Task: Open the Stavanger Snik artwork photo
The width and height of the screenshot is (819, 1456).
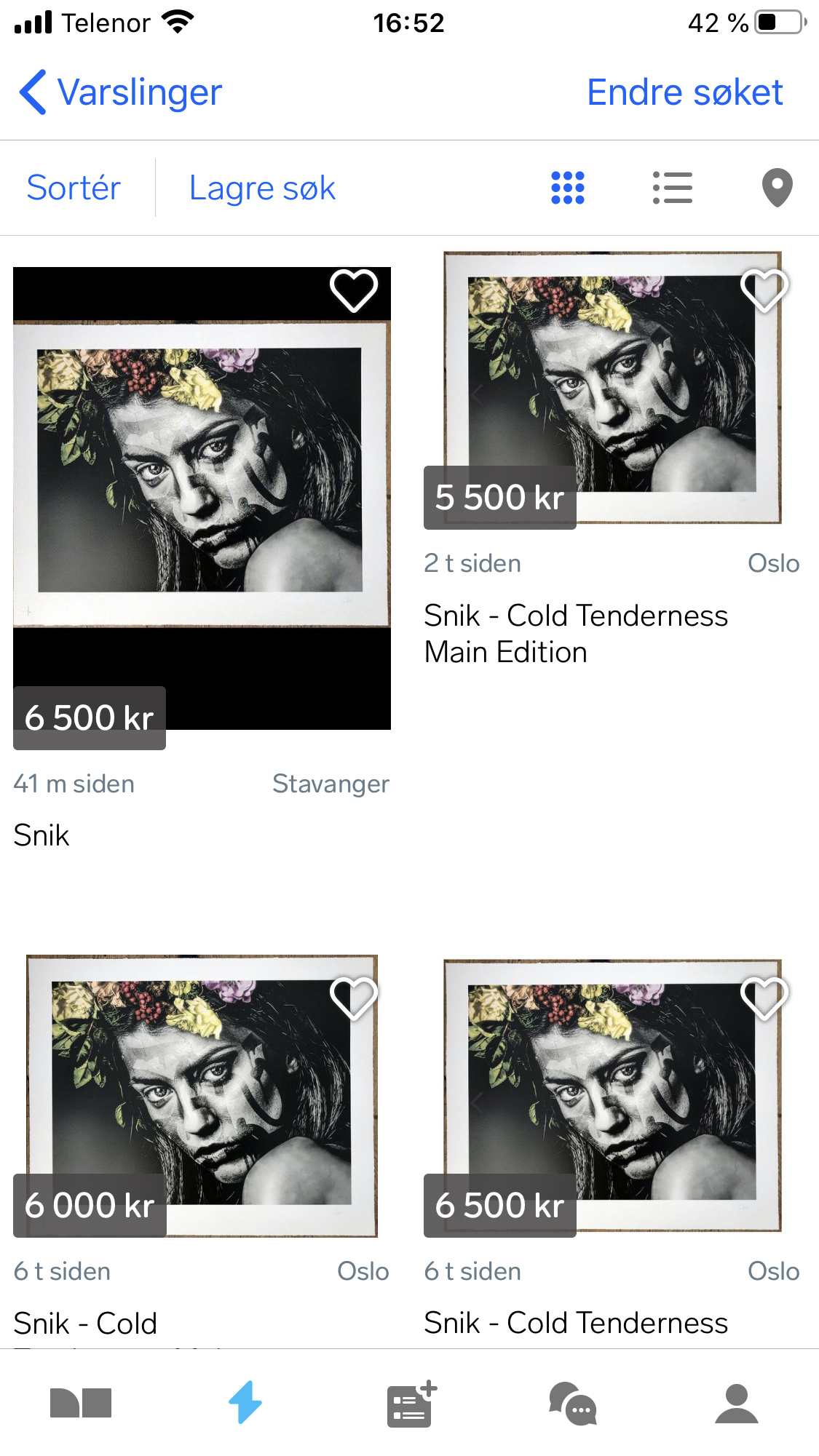Action: (x=202, y=498)
